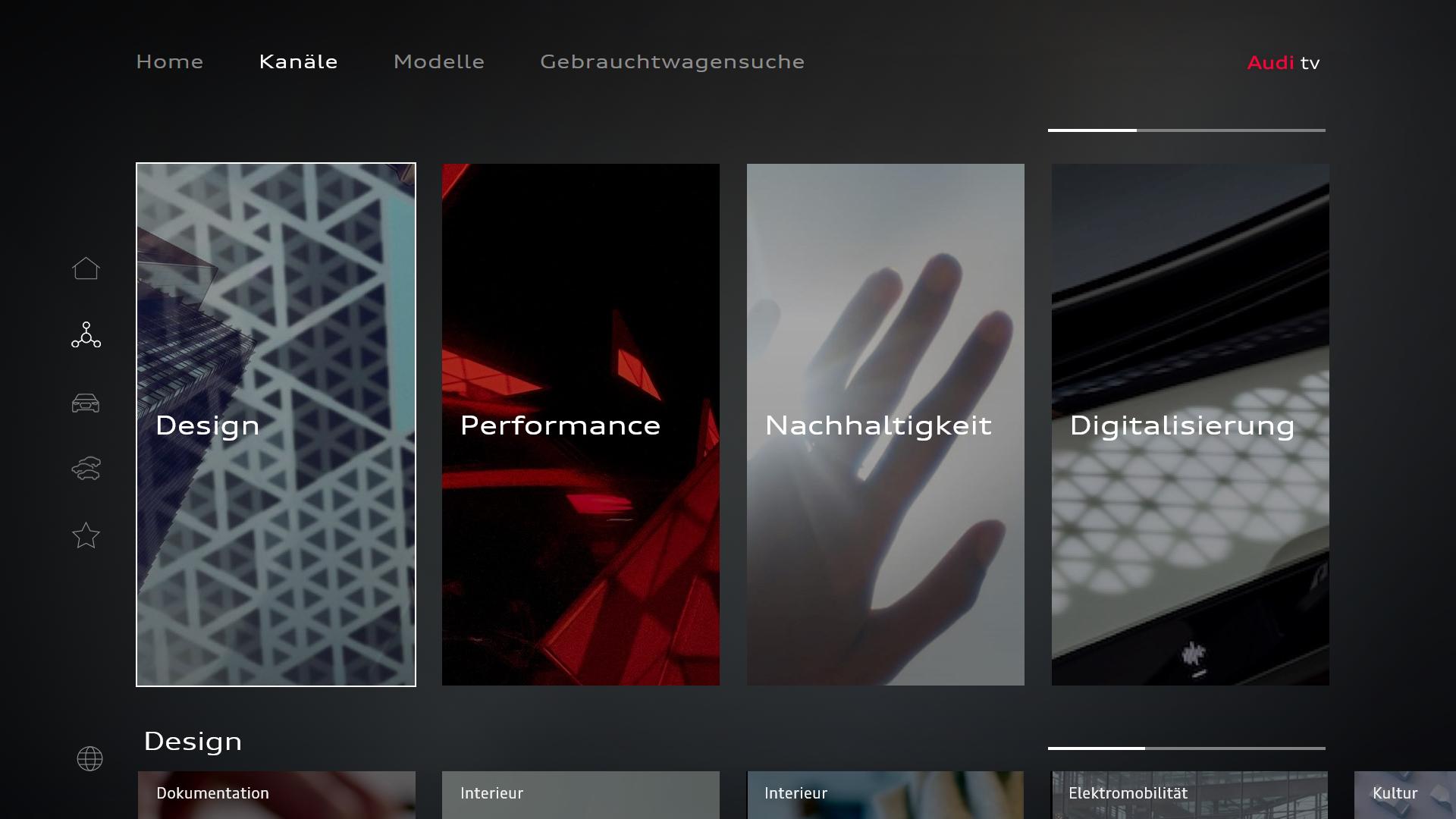Open the Performance channel card
The width and height of the screenshot is (1456, 819).
(x=581, y=425)
